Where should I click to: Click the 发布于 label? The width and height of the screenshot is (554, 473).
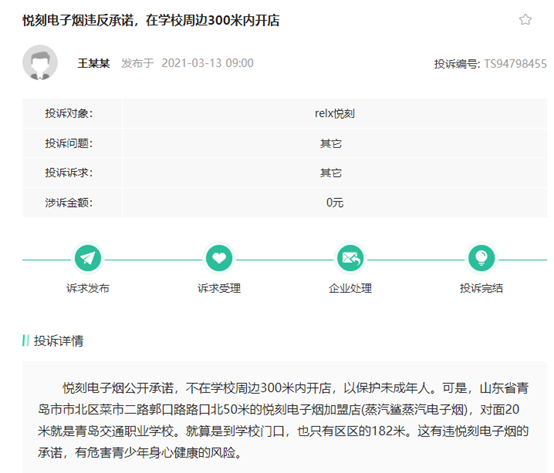(137, 63)
